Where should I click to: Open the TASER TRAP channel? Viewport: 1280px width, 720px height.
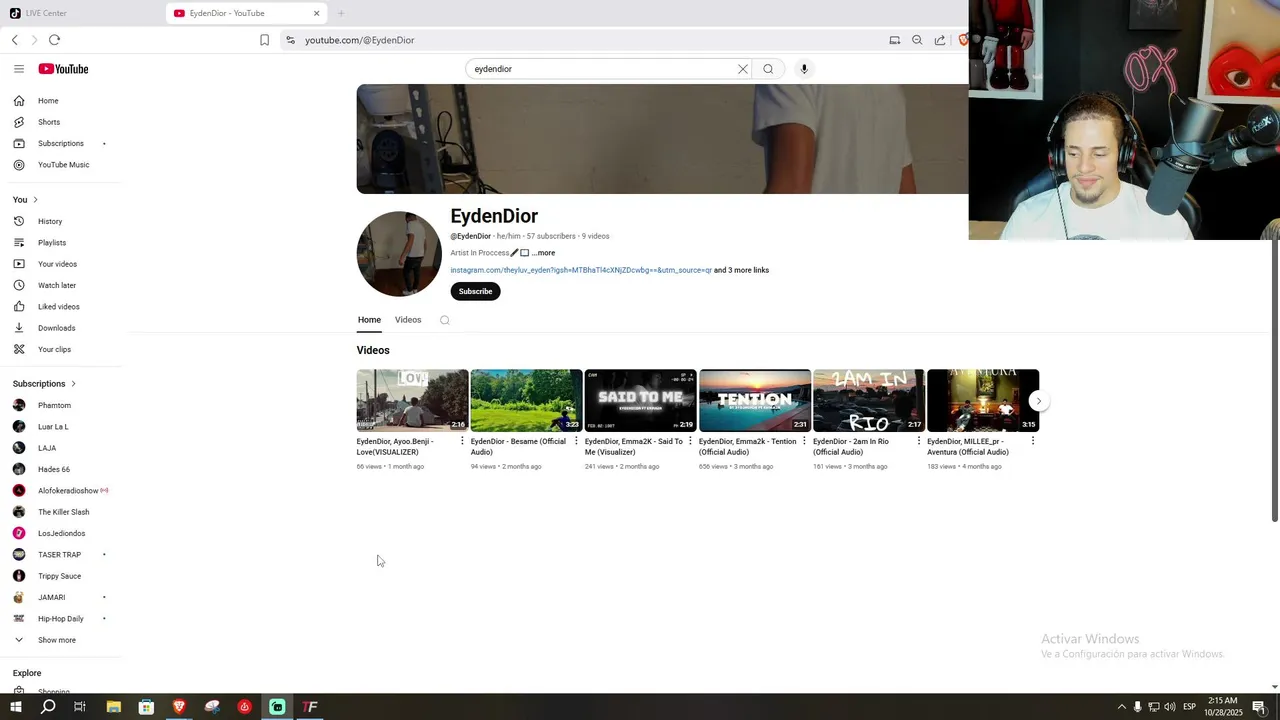click(60, 555)
